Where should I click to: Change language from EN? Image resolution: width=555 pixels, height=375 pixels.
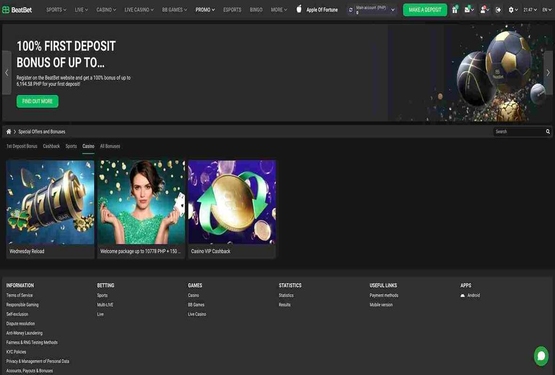click(x=547, y=10)
